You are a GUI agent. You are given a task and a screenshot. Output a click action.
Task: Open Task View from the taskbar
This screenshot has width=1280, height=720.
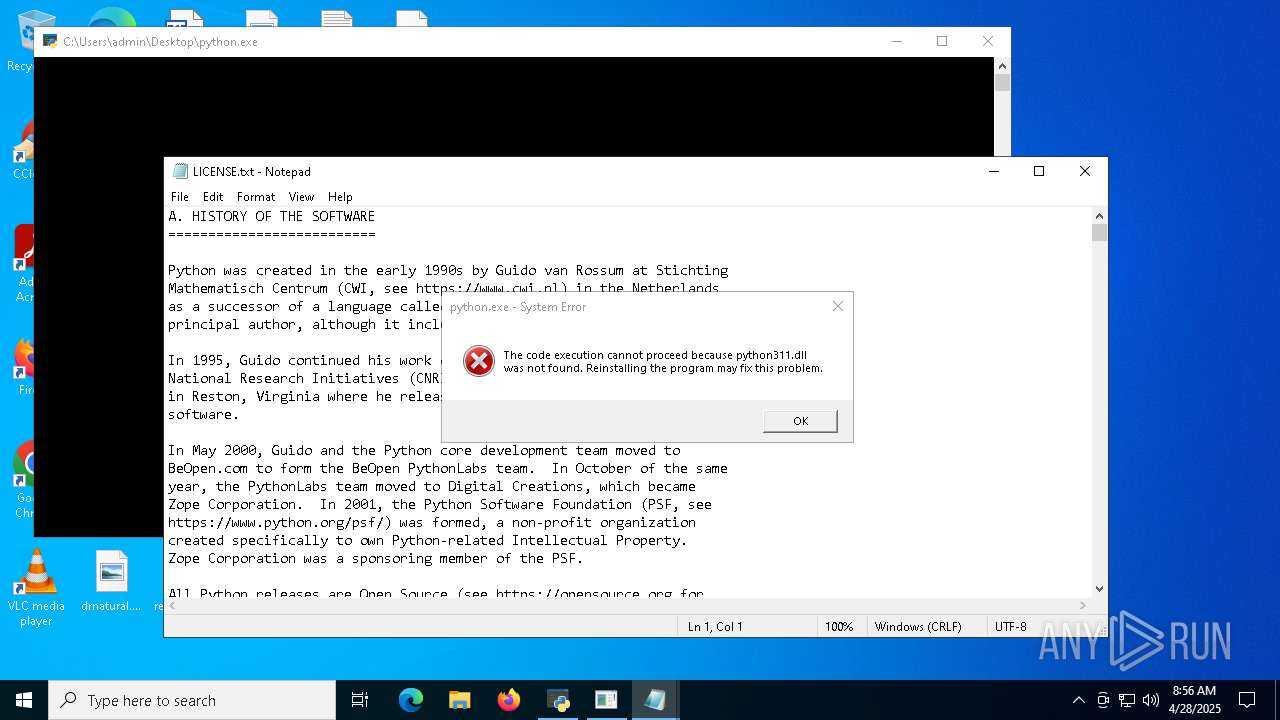pos(360,700)
